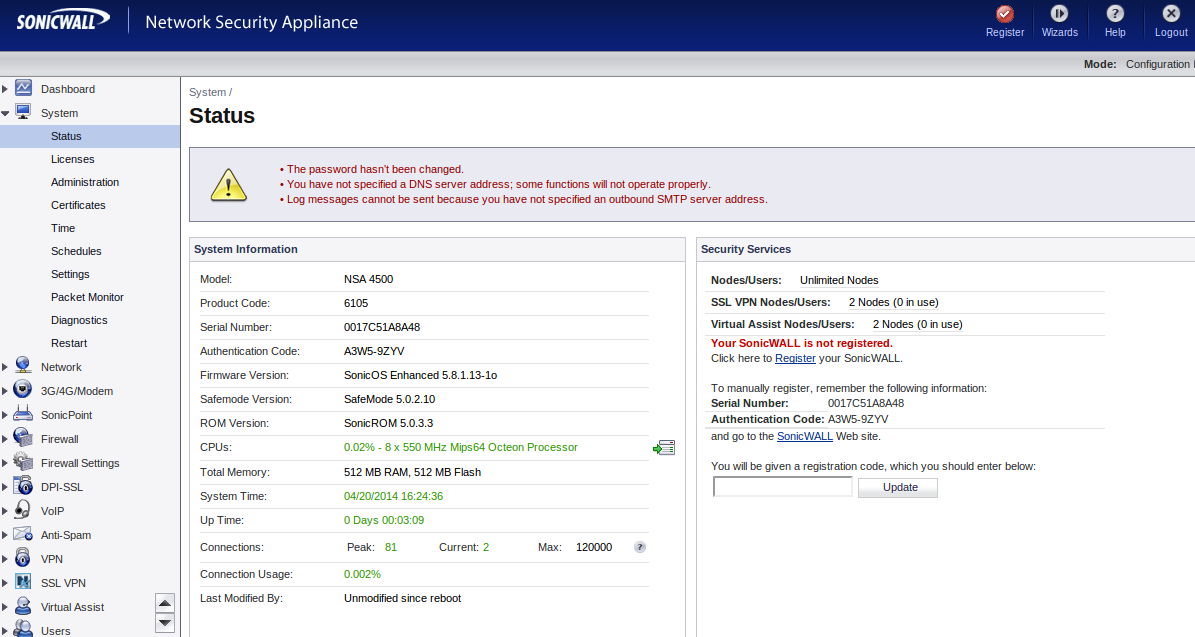Click the VPN padlock icon

(x=24, y=558)
